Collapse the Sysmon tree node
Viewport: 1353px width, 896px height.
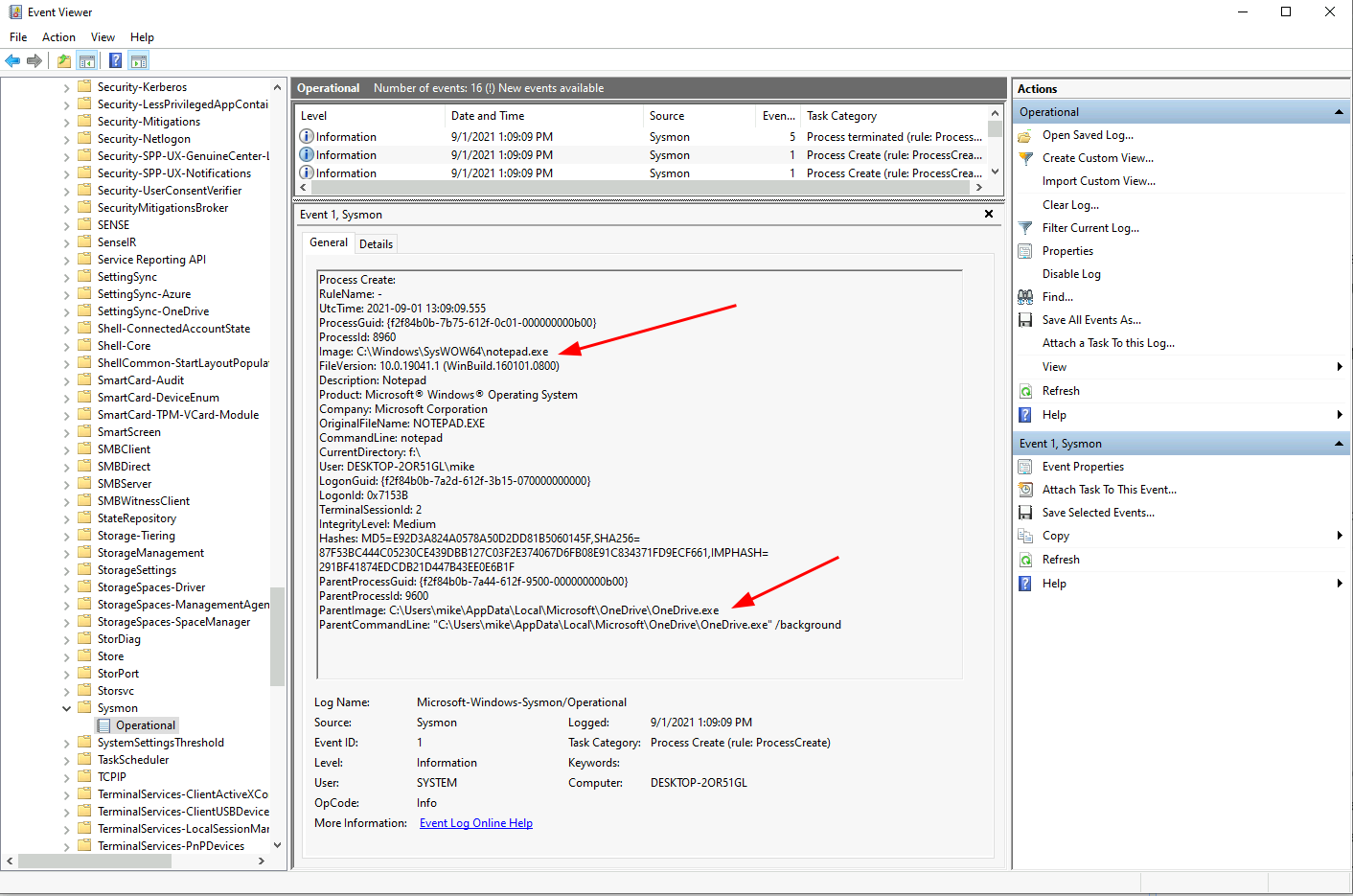pos(66,707)
